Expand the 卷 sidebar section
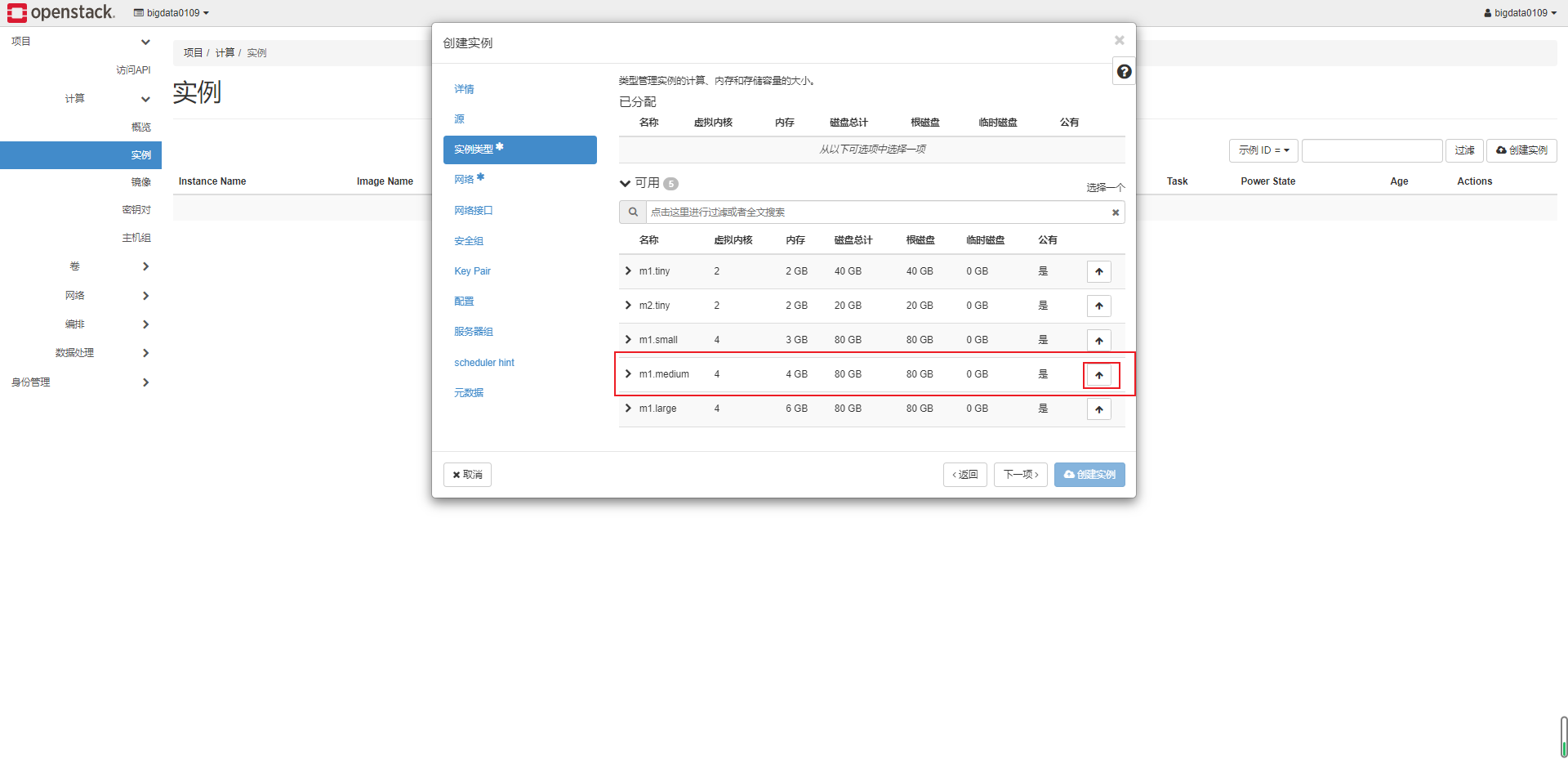The height and width of the screenshot is (773, 1568). 145,266
